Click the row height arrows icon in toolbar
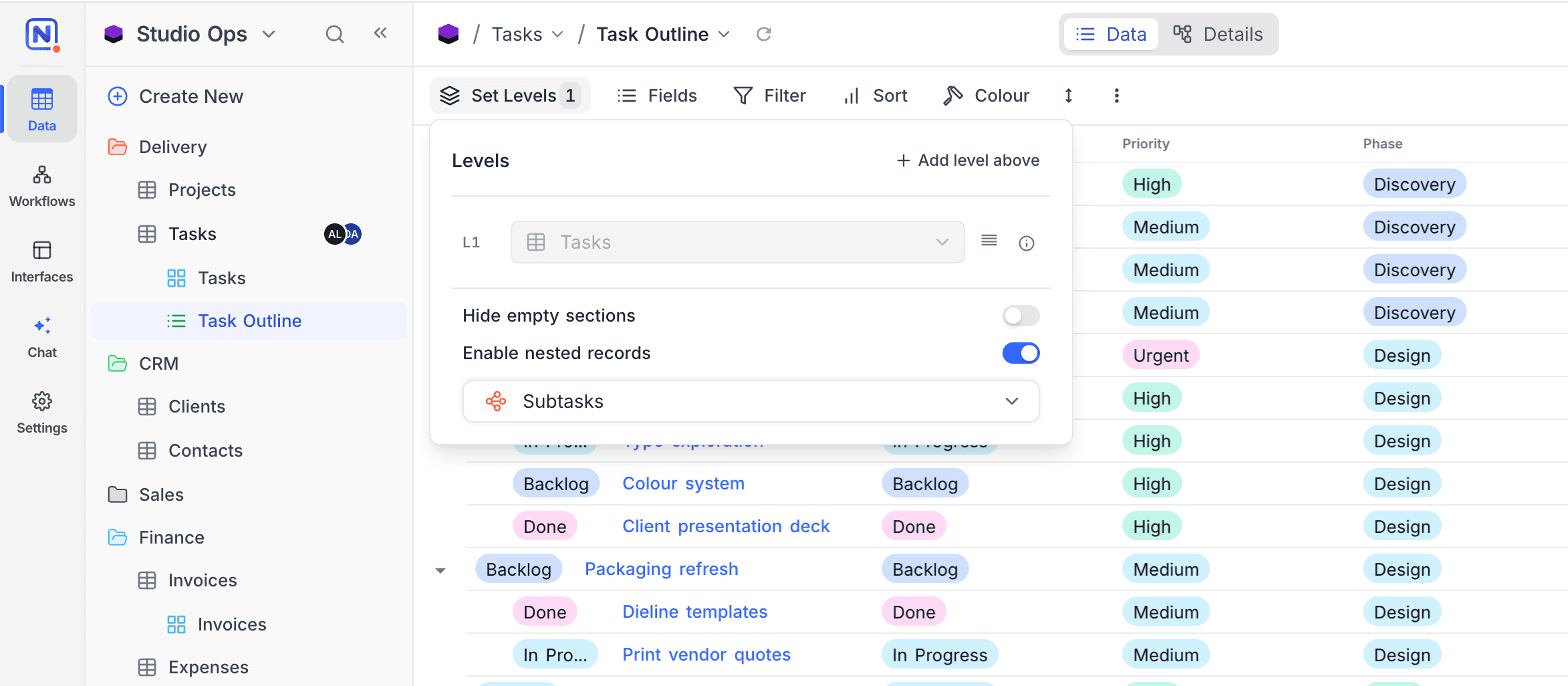The width and height of the screenshot is (1568, 686). [1069, 96]
